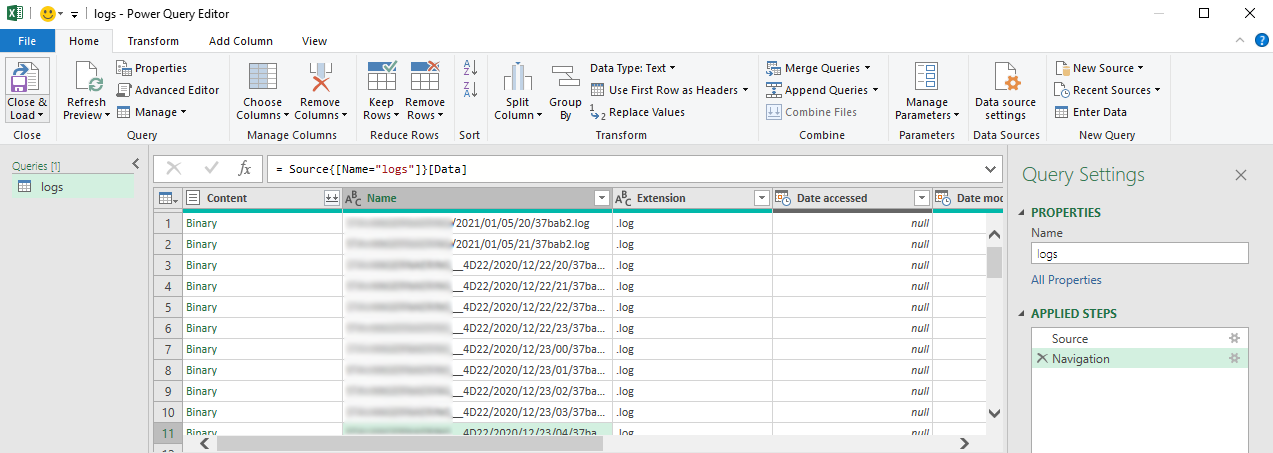
Task: Open the Manage query dropdown
Action: pos(152,112)
